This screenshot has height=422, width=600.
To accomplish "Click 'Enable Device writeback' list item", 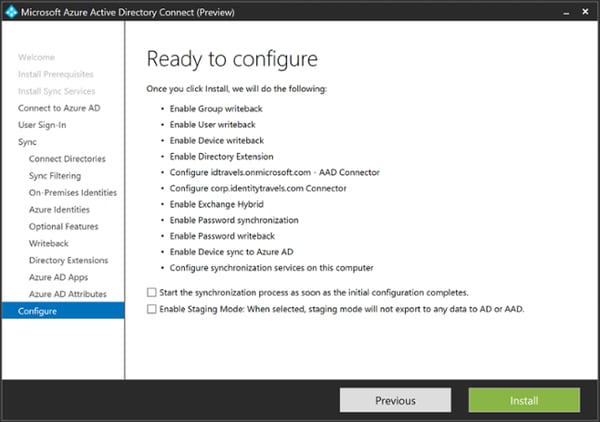I will tap(217, 140).
